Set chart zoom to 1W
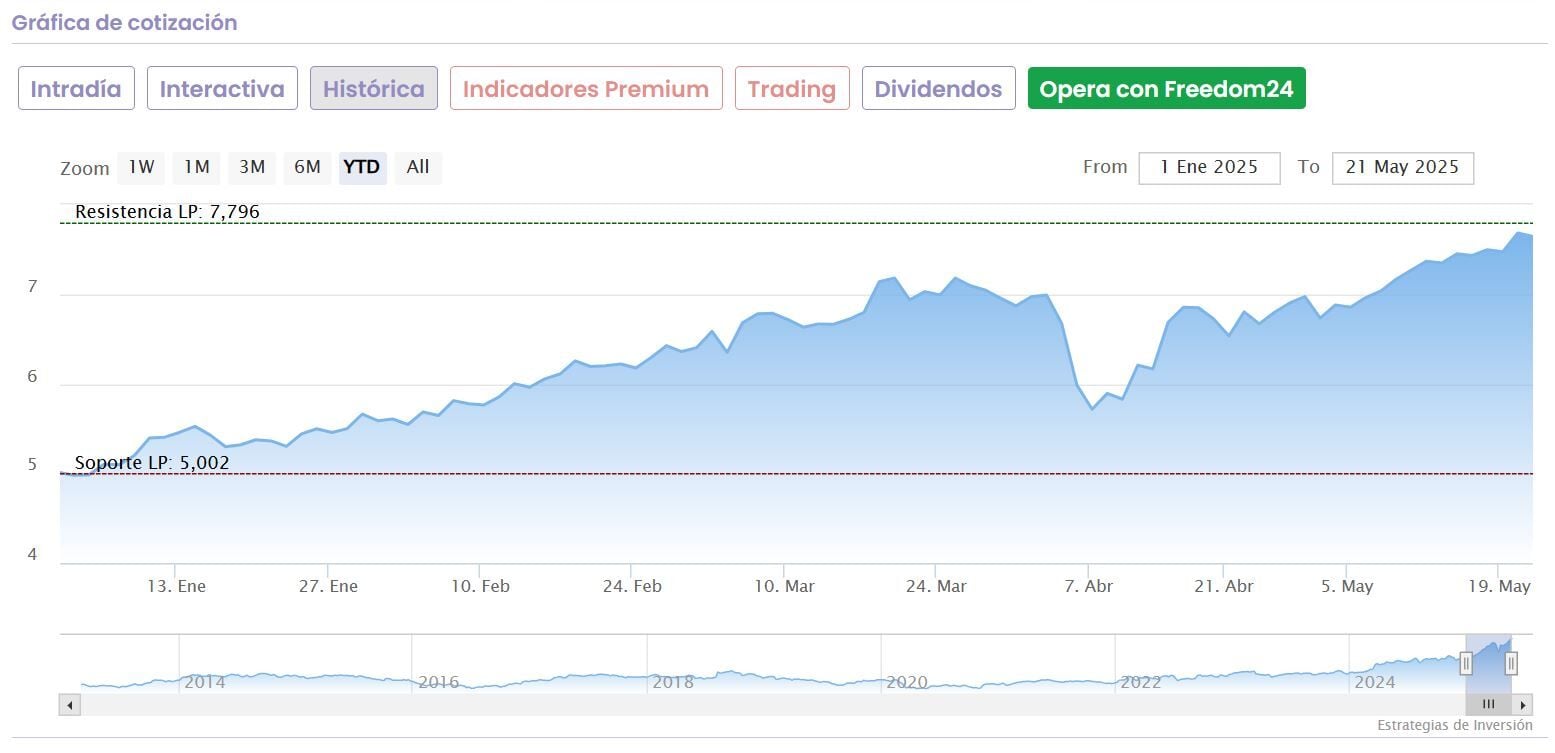Screen dimensions: 1555x753 point(141,167)
